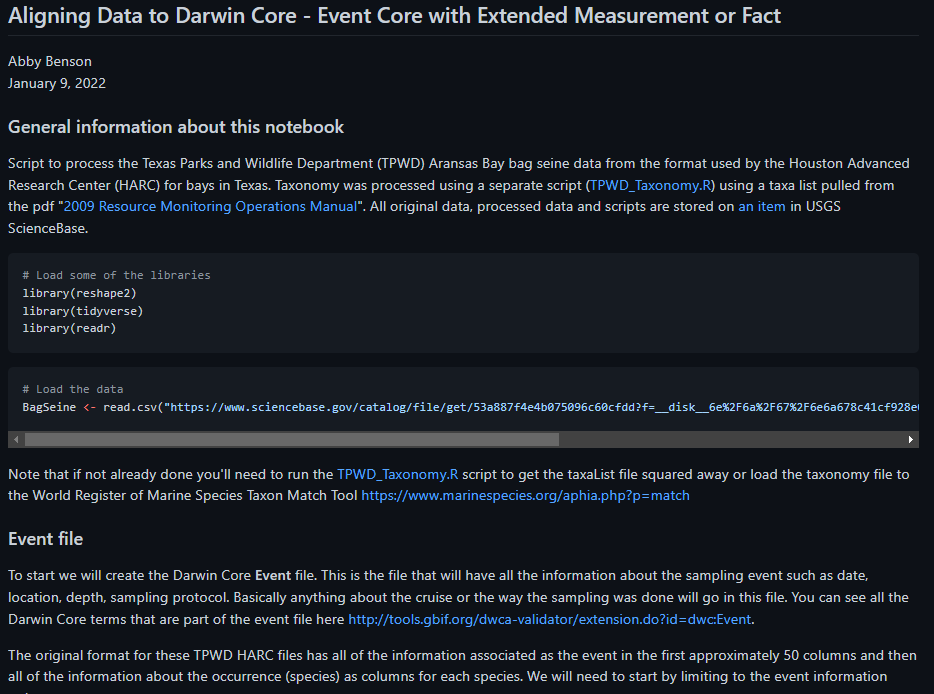Screen dimensions: 934x694
Task: Click the library(tidyverse) code line
Action: 83,311
